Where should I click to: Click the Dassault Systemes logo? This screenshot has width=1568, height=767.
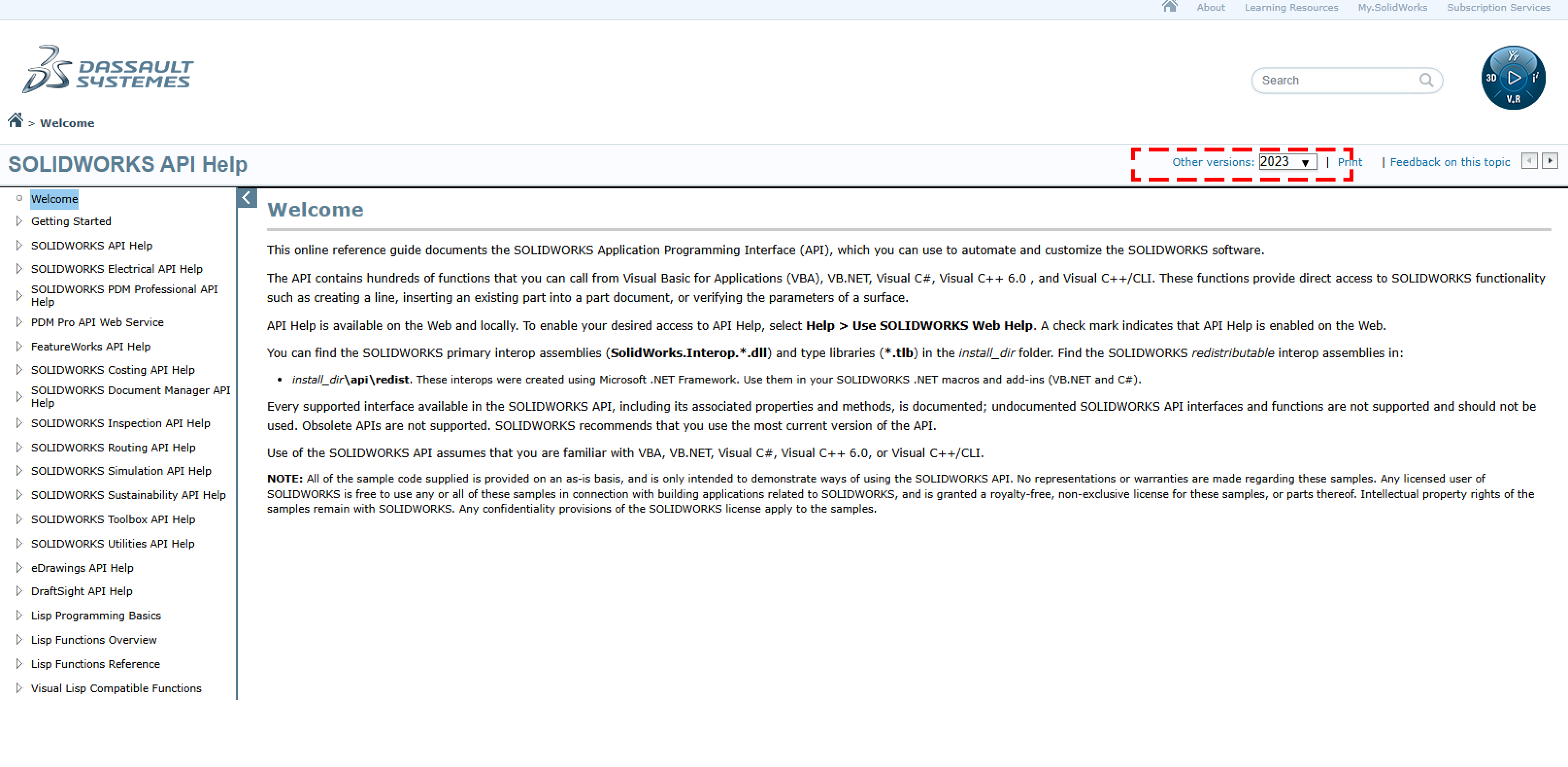(108, 69)
